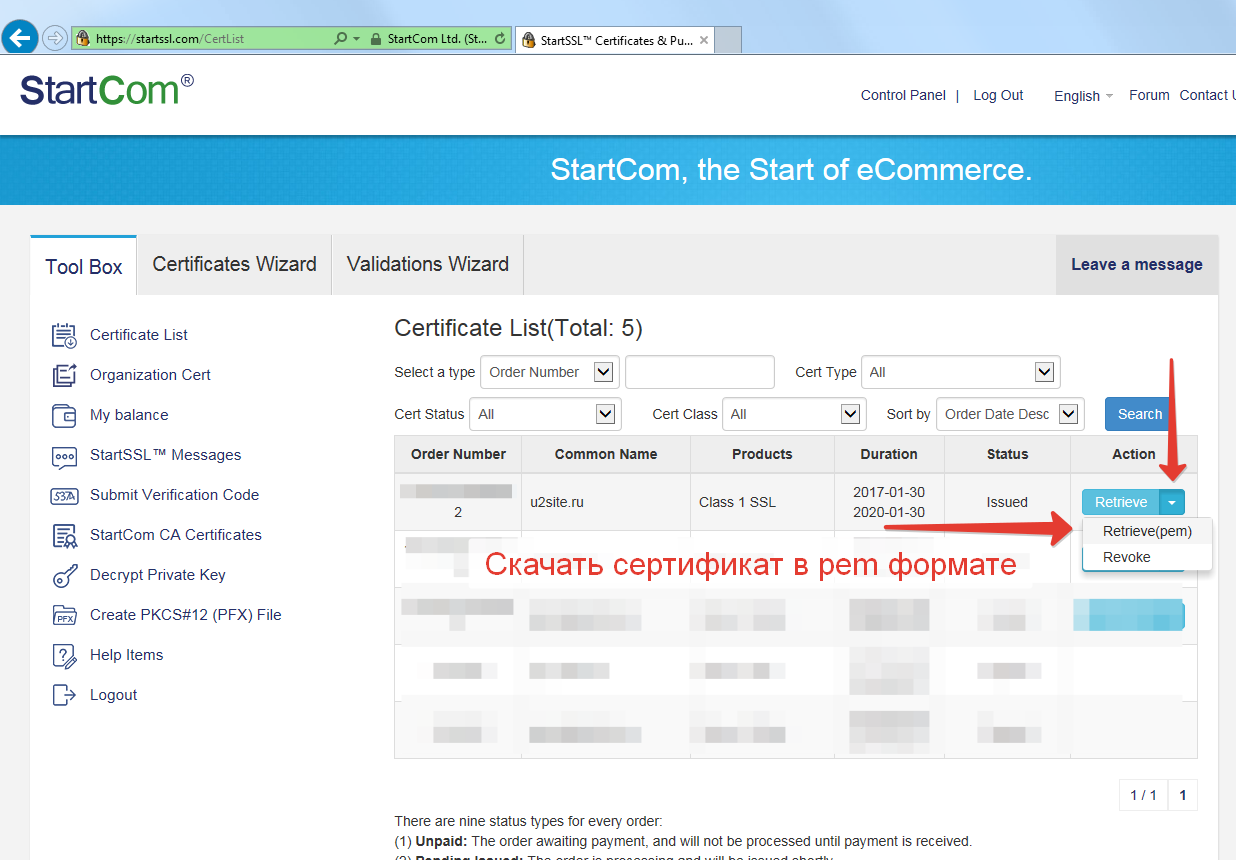1236x860 pixels.
Task: Open the Sort by Order Date Desc dropdown
Action: coord(1010,414)
